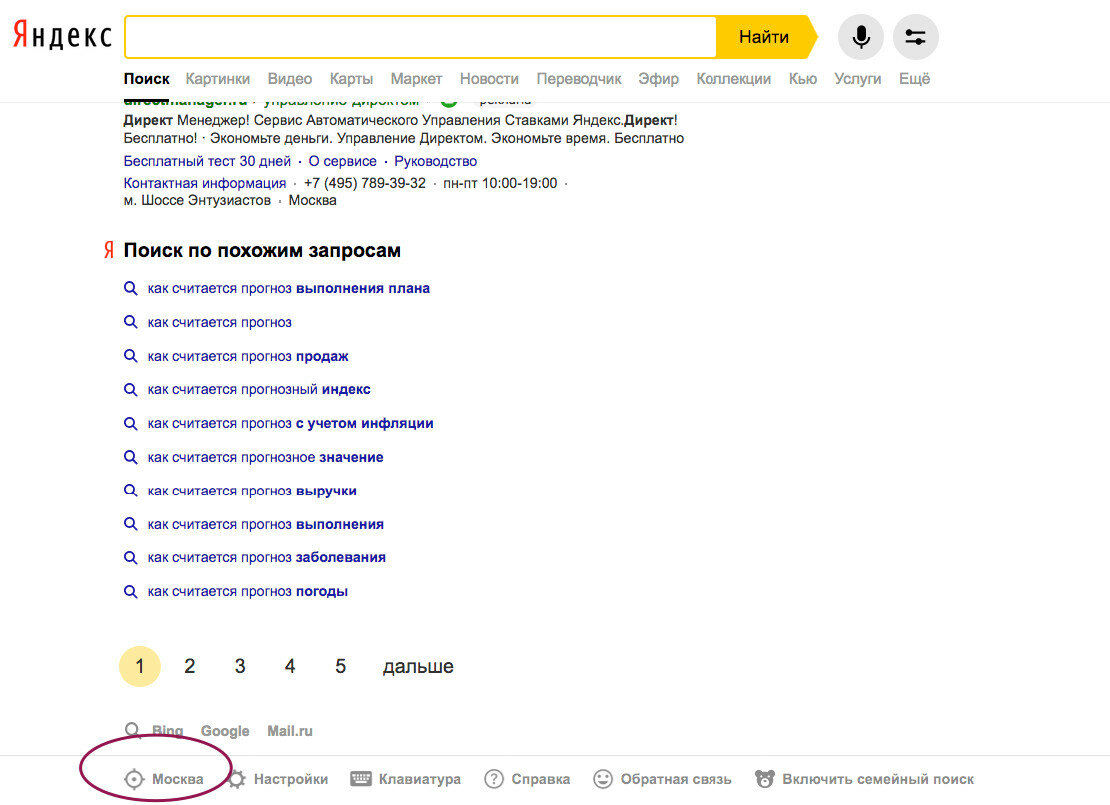Open Настройки via gear icon
This screenshot has width=1110, height=805.
click(x=237, y=779)
